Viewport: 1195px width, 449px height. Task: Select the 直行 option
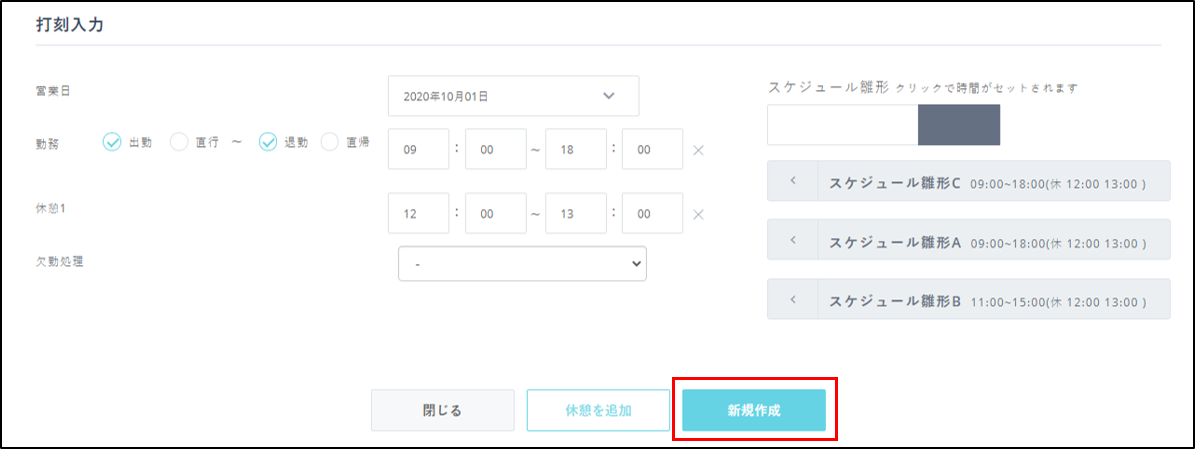click(178, 142)
